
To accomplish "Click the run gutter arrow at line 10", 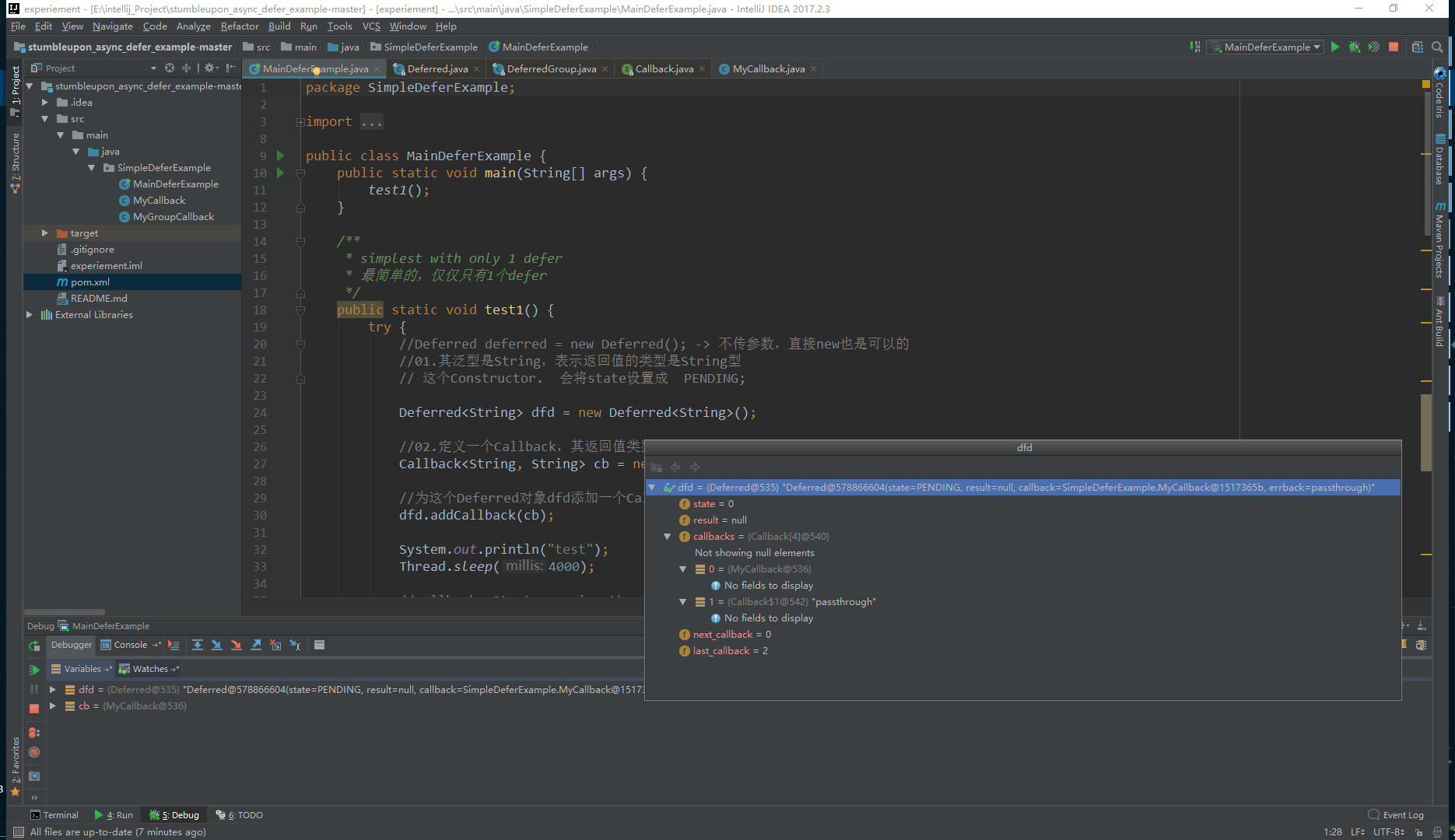I will coord(281,173).
